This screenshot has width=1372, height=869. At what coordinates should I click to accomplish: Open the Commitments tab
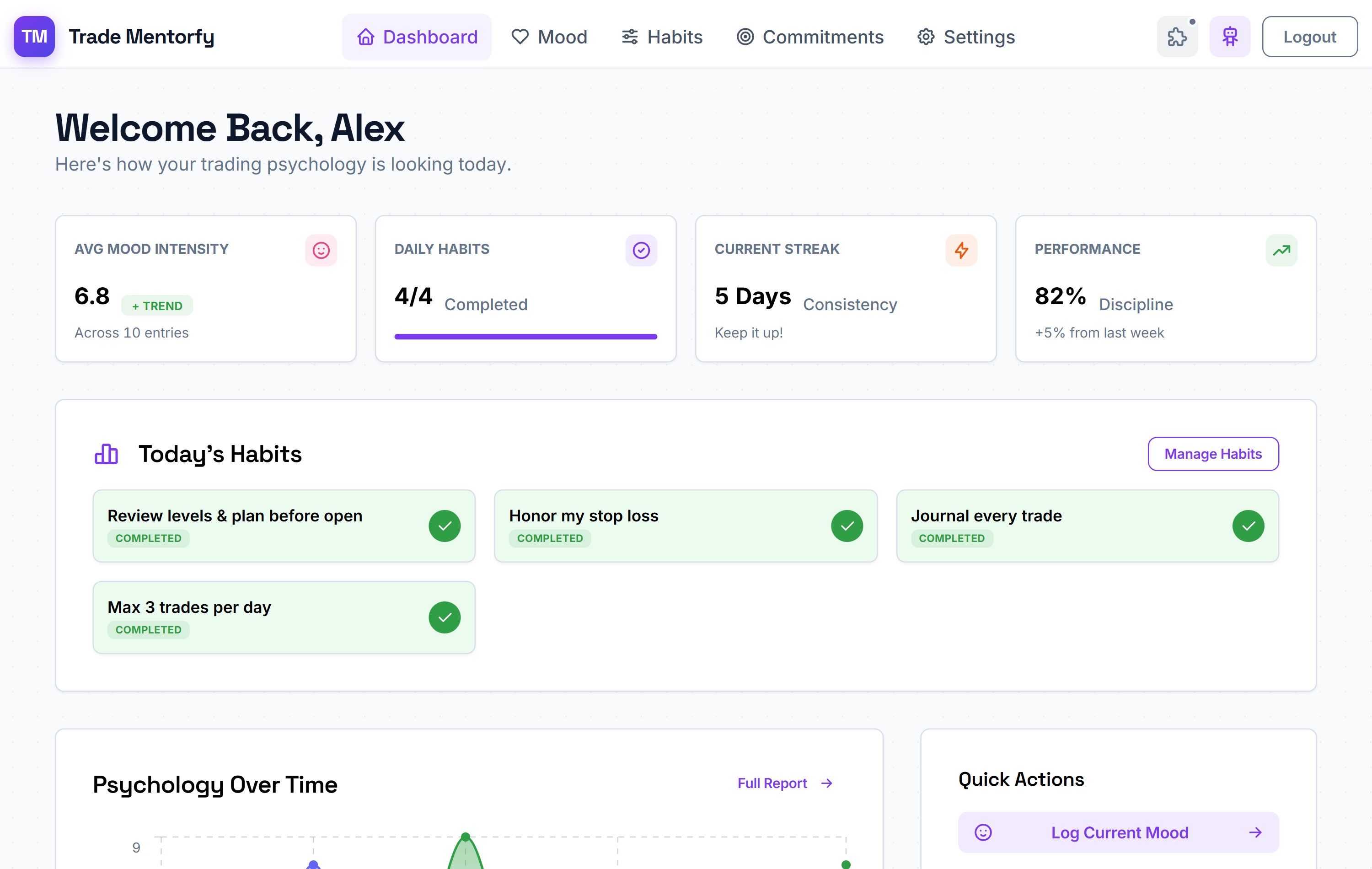click(x=809, y=37)
